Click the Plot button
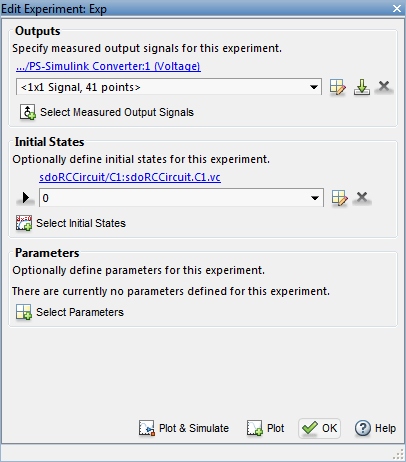This screenshot has width=406, height=462. (x=266, y=428)
